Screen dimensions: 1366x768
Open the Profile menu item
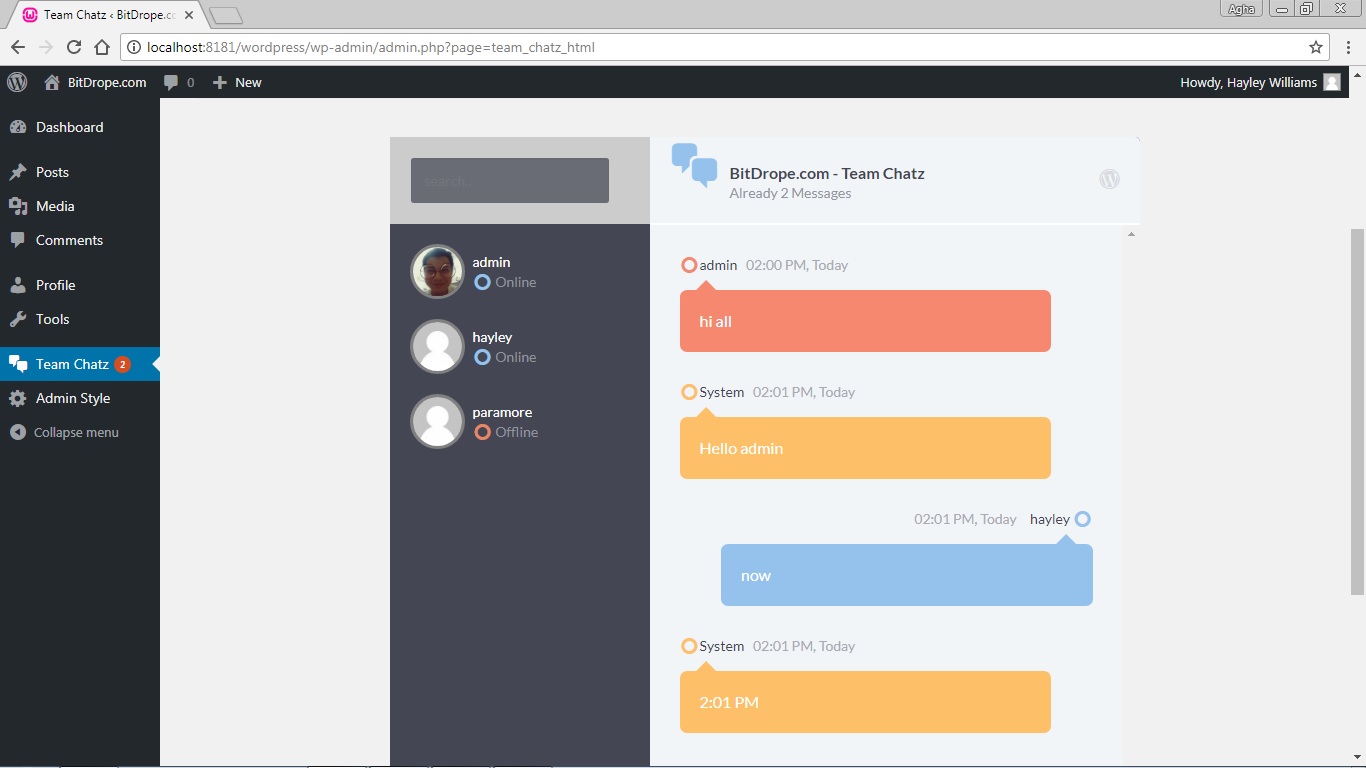click(80, 285)
